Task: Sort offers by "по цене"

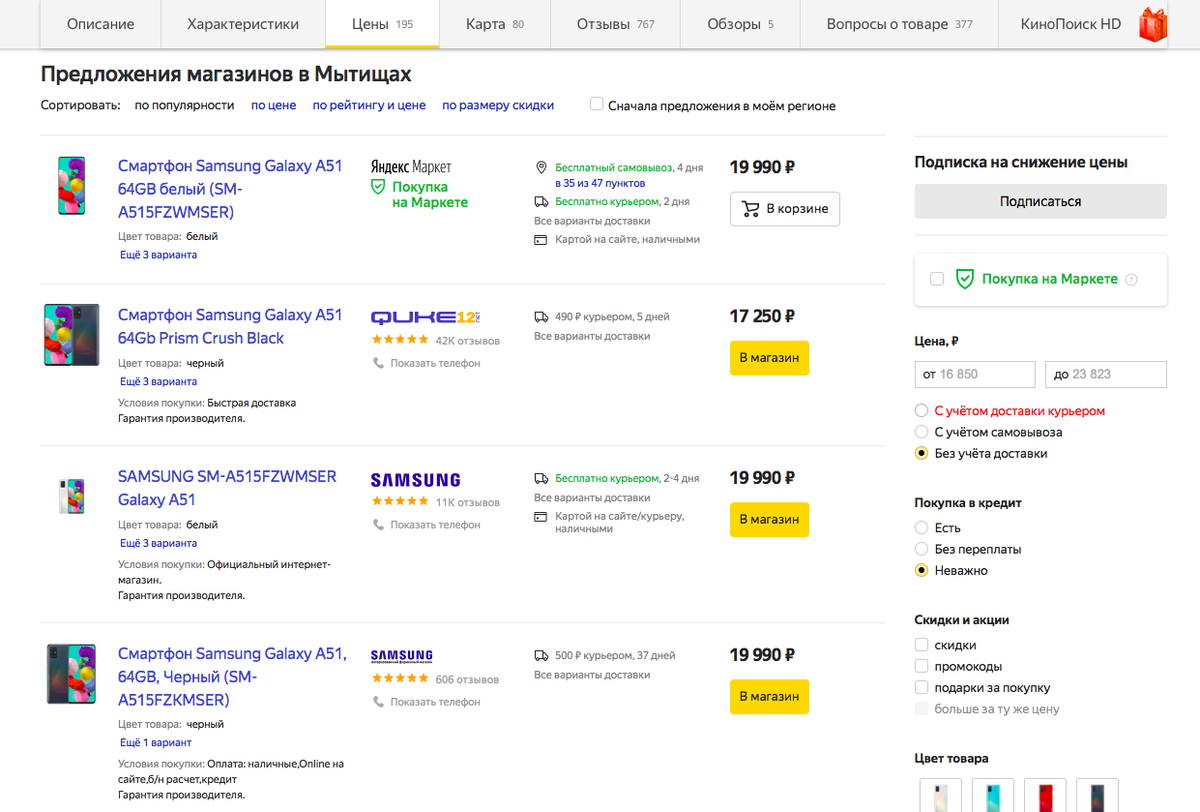Action: tap(273, 104)
